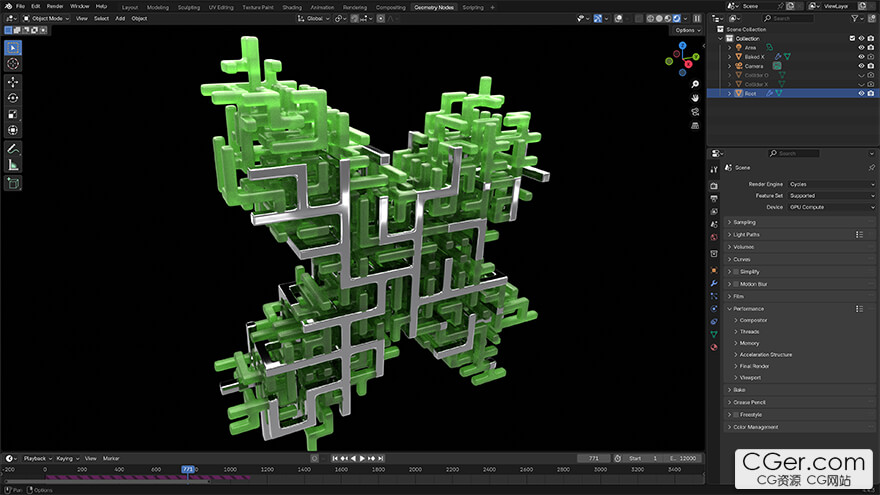Tick the Simplify checkbox

pos(736,271)
